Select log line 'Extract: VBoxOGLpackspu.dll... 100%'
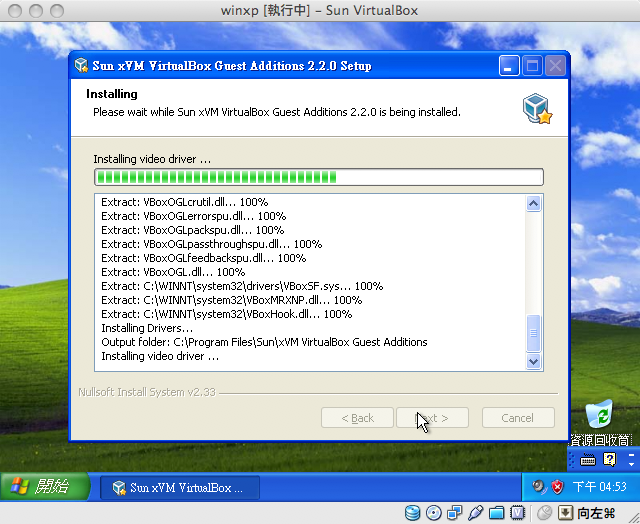Image resolution: width=640 pixels, height=524 pixels. tap(193, 230)
